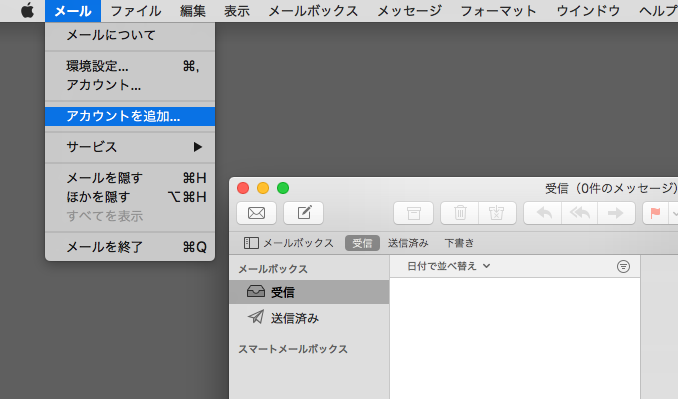Open the 表示 menu in menu bar
Screen dimensions: 678x399
(237, 11)
